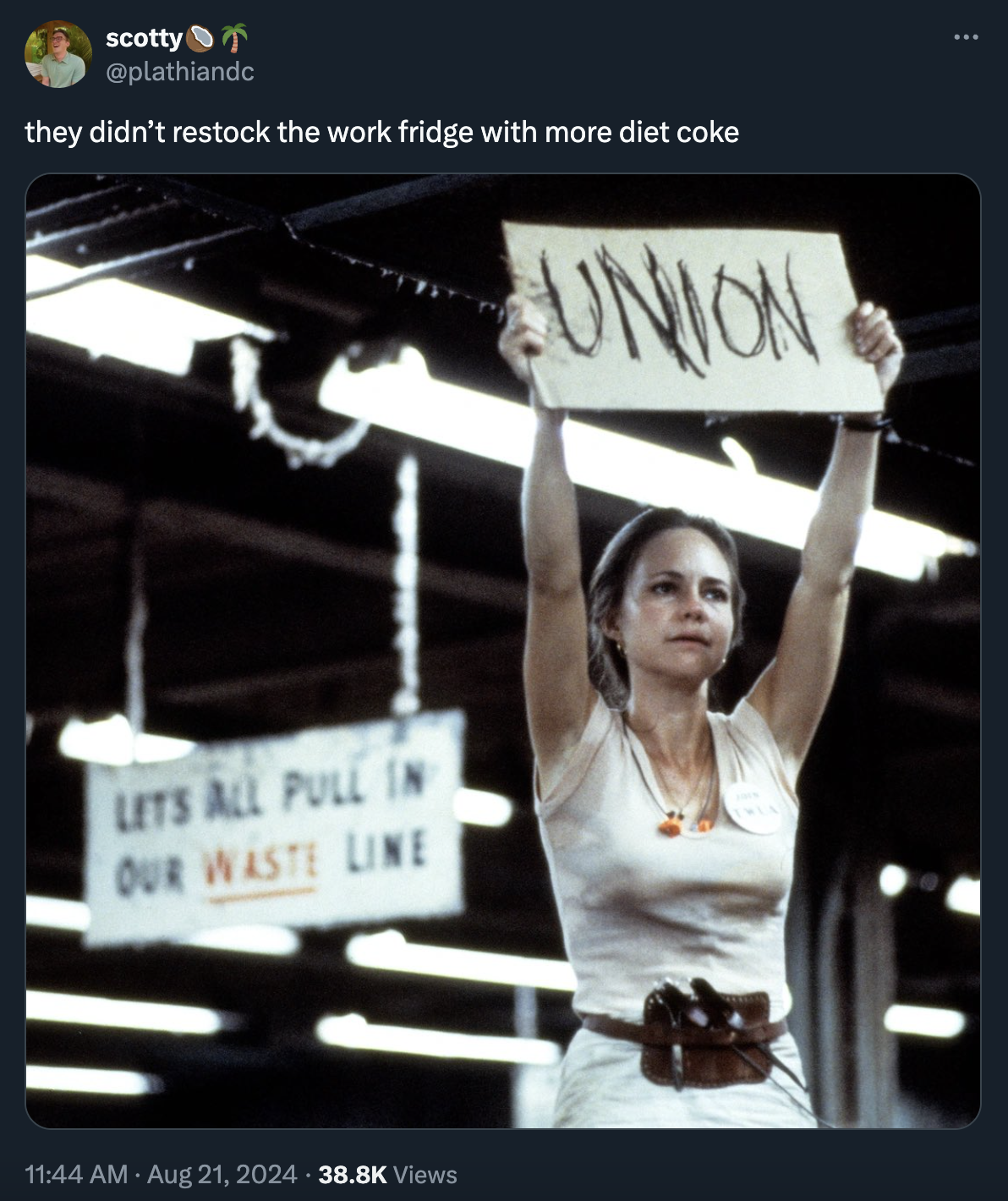Click the round pin badge on shirt
This screenshot has height=1201, width=1008.
752,806
